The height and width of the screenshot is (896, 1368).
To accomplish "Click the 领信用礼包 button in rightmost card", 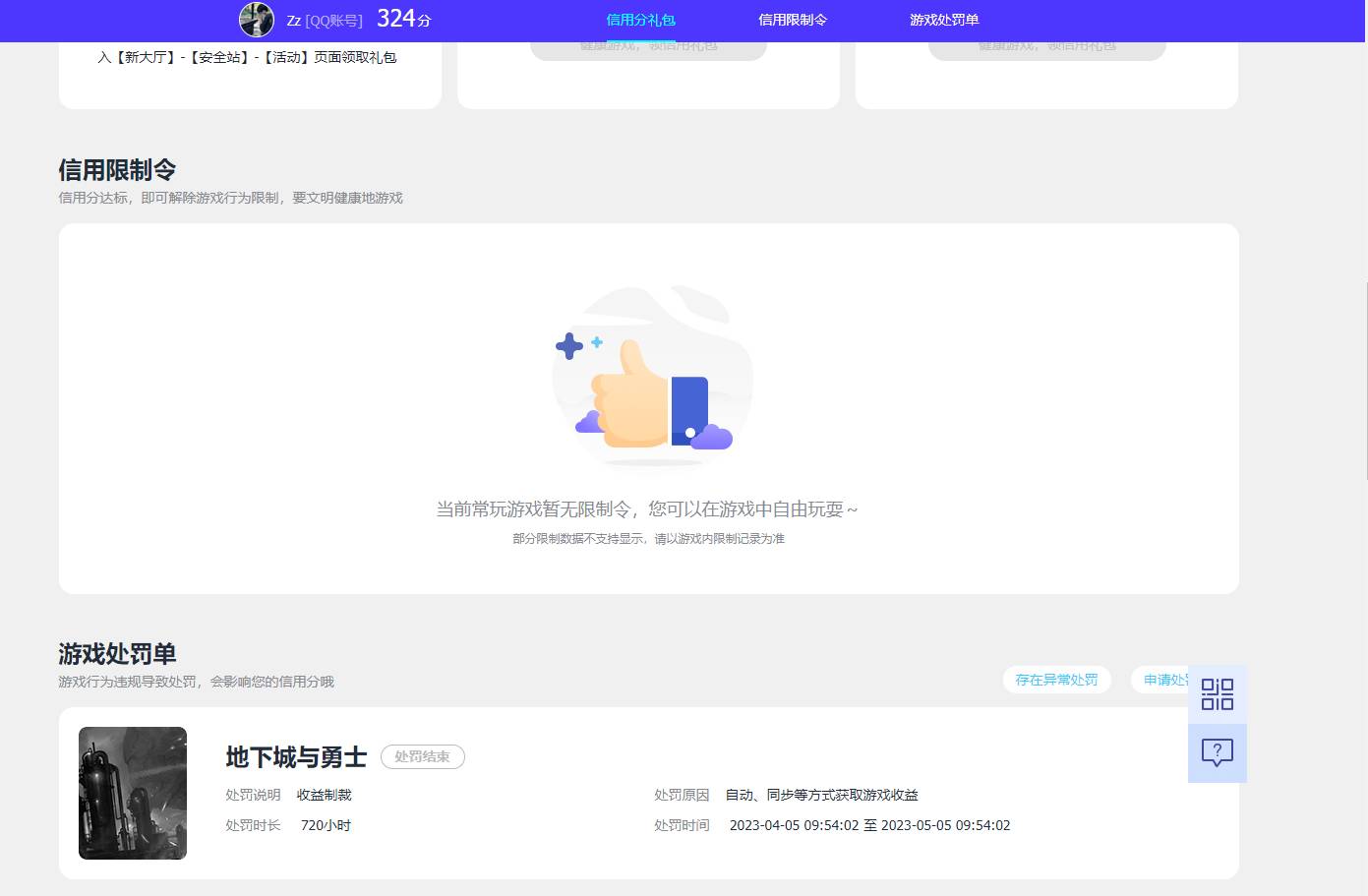I will pos(1047,43).
